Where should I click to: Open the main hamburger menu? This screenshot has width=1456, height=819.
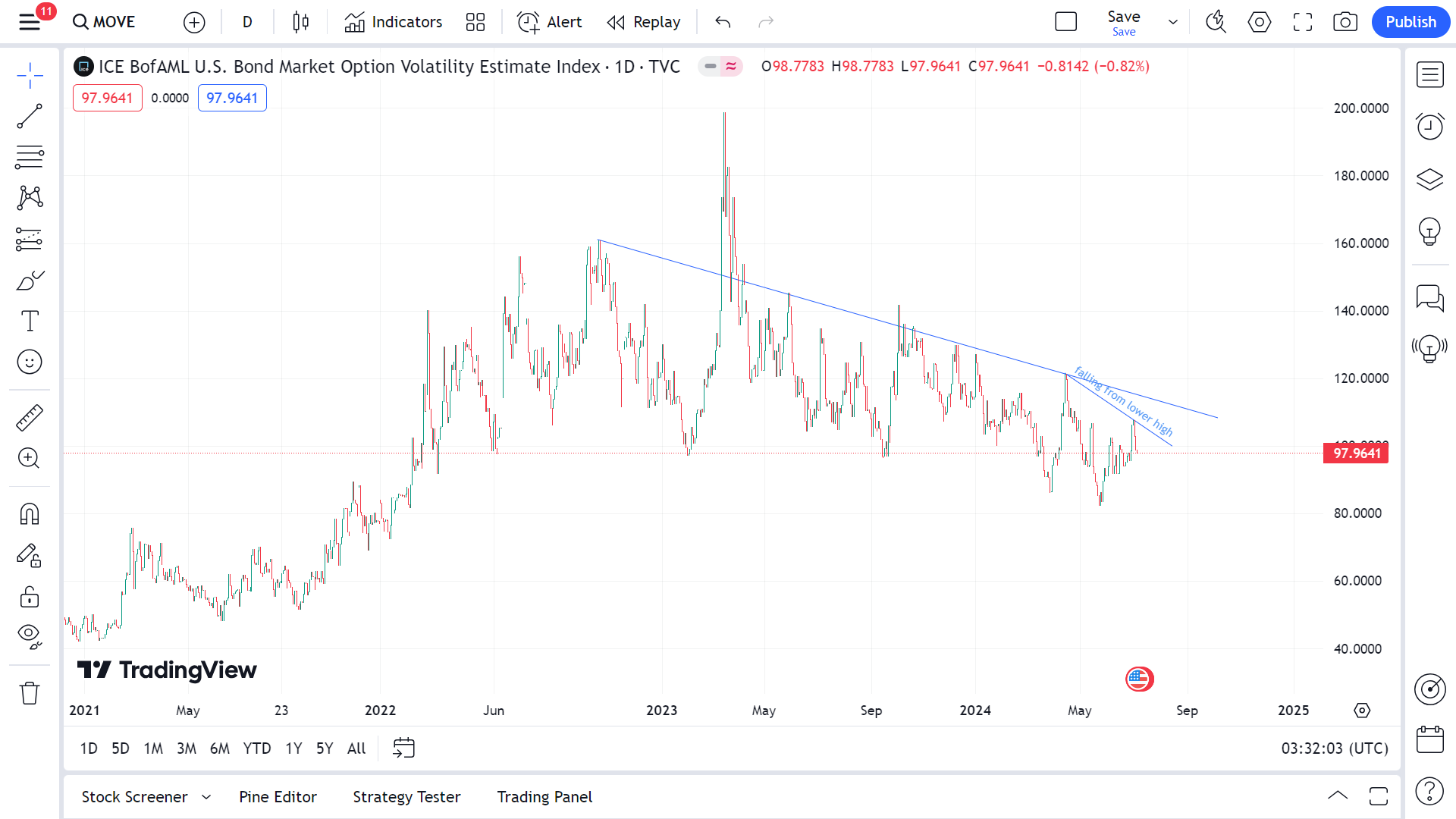point(30,22)
